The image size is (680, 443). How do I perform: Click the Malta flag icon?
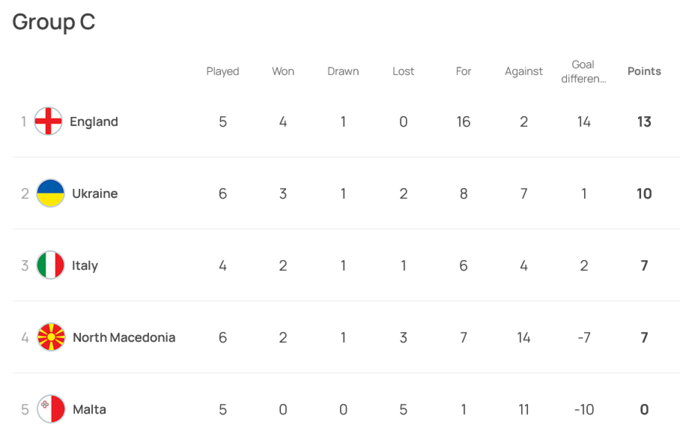(x=51, y=409)
